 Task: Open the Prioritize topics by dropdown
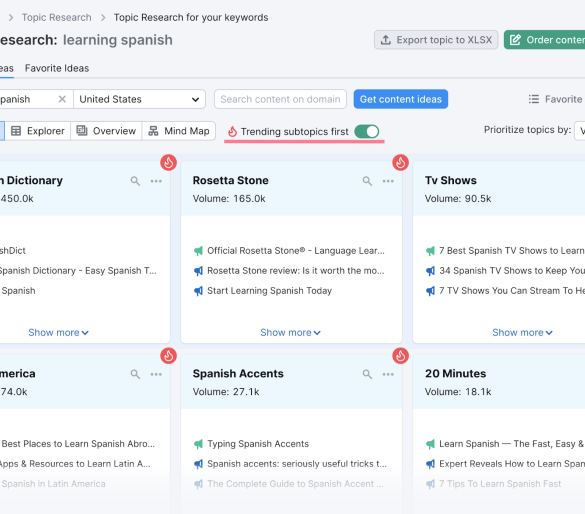tap(580, 131)
